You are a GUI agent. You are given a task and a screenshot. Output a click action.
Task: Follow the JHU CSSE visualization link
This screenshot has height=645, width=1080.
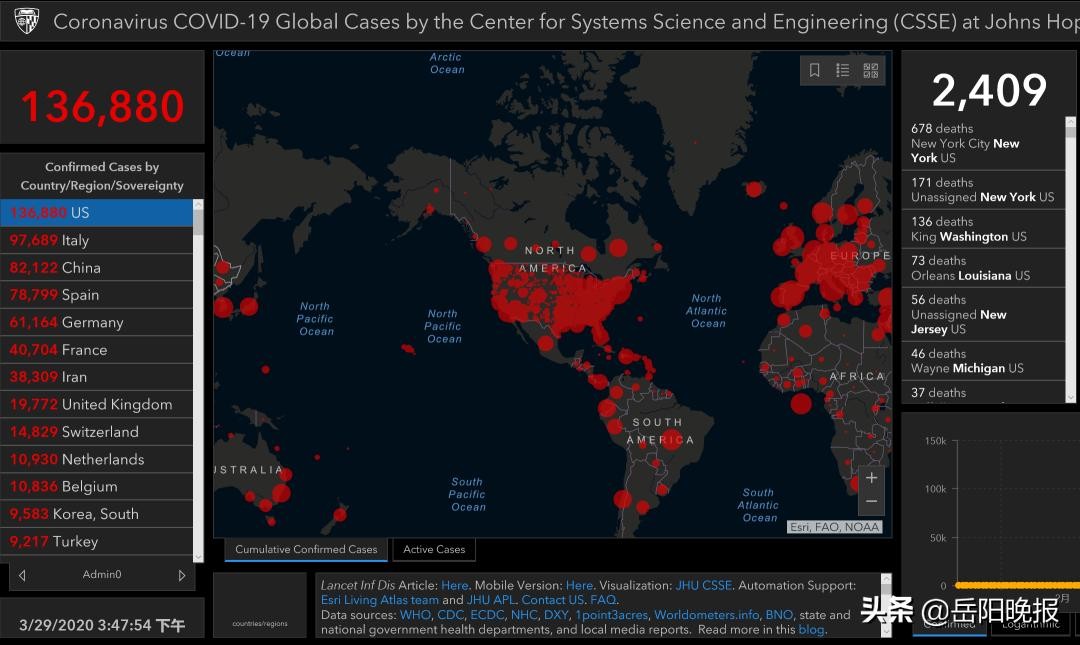703,585
